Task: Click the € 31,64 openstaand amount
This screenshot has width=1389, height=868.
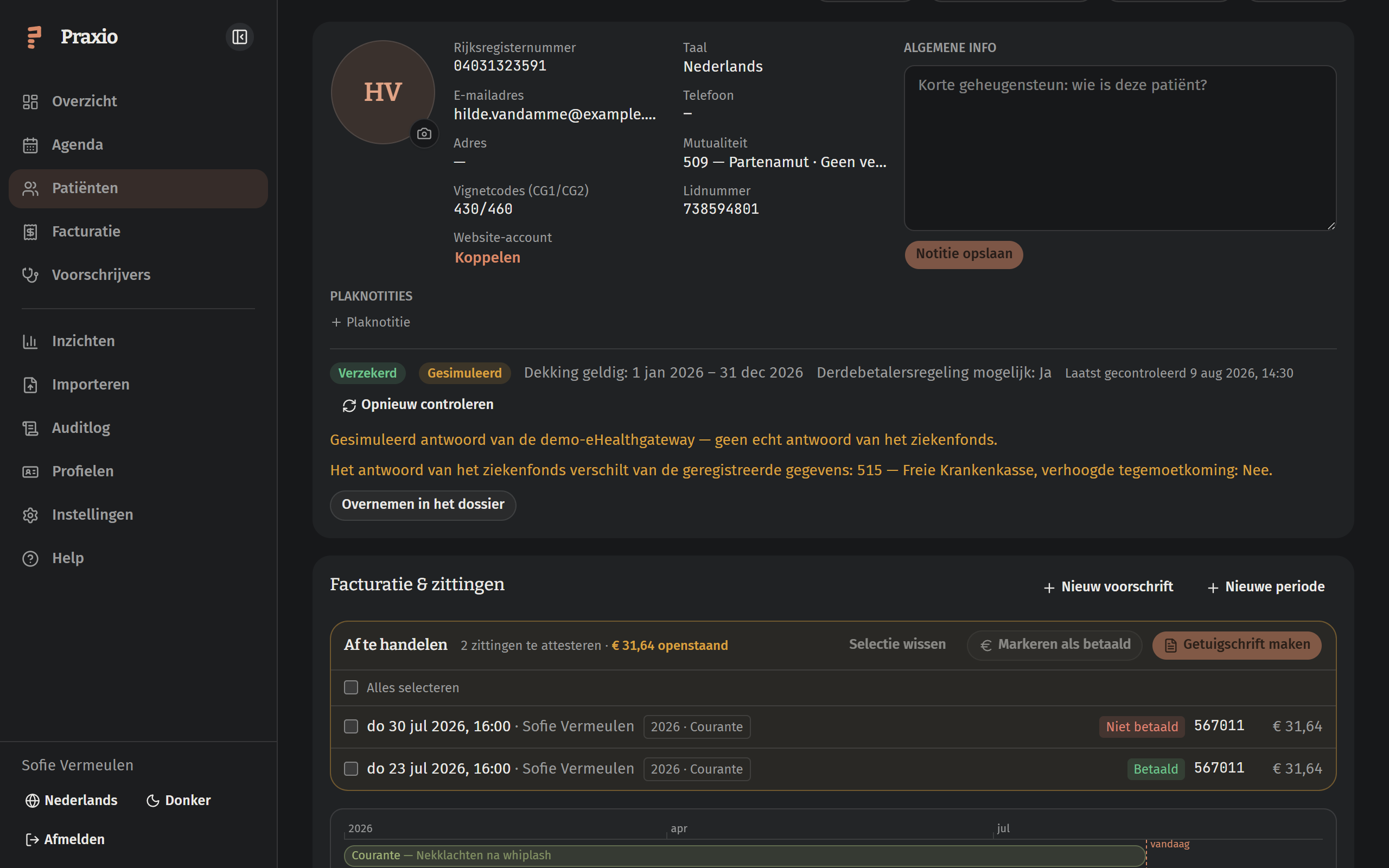Action: [x=670, y=646]
